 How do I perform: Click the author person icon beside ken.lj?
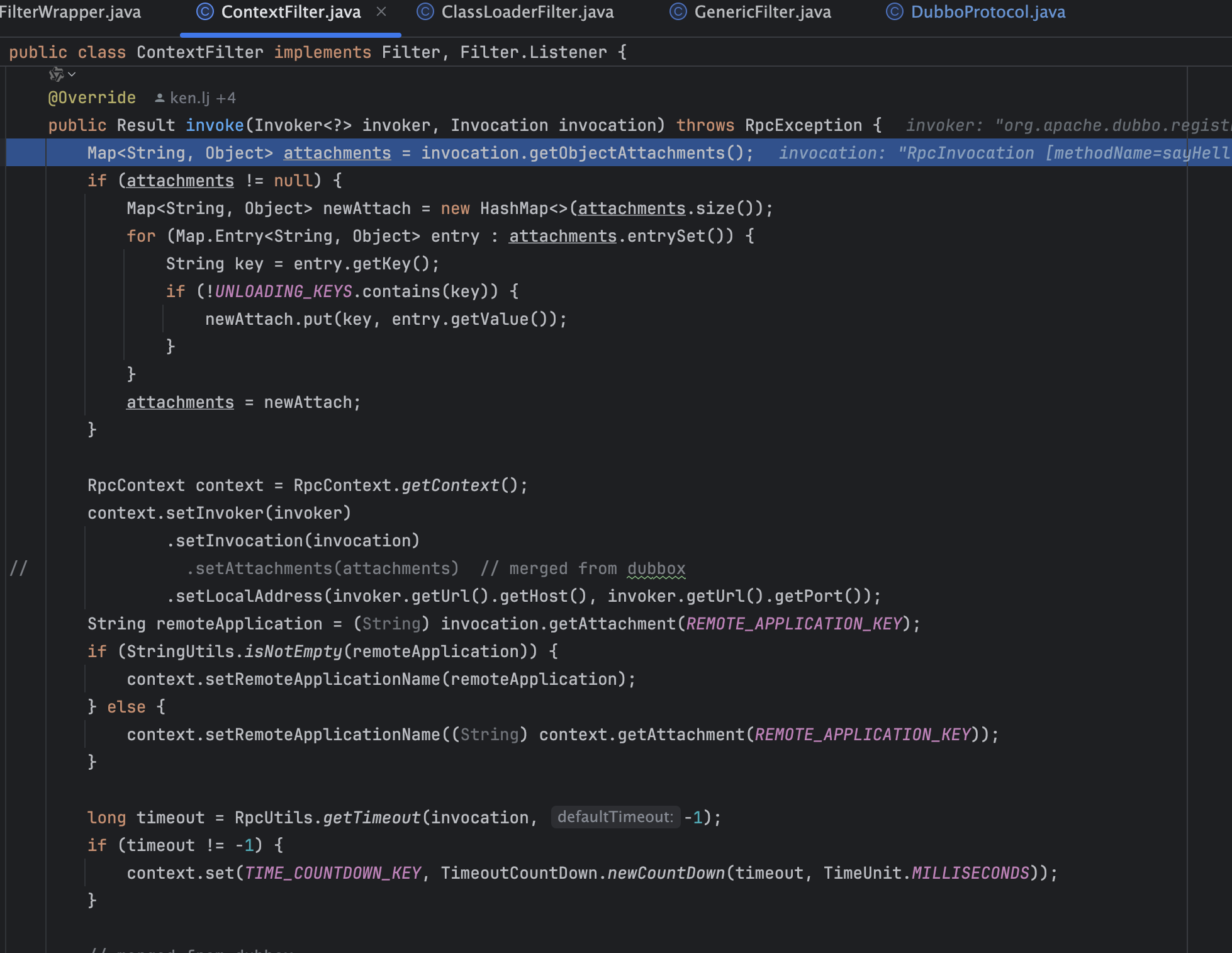click(x=160, y=98)
